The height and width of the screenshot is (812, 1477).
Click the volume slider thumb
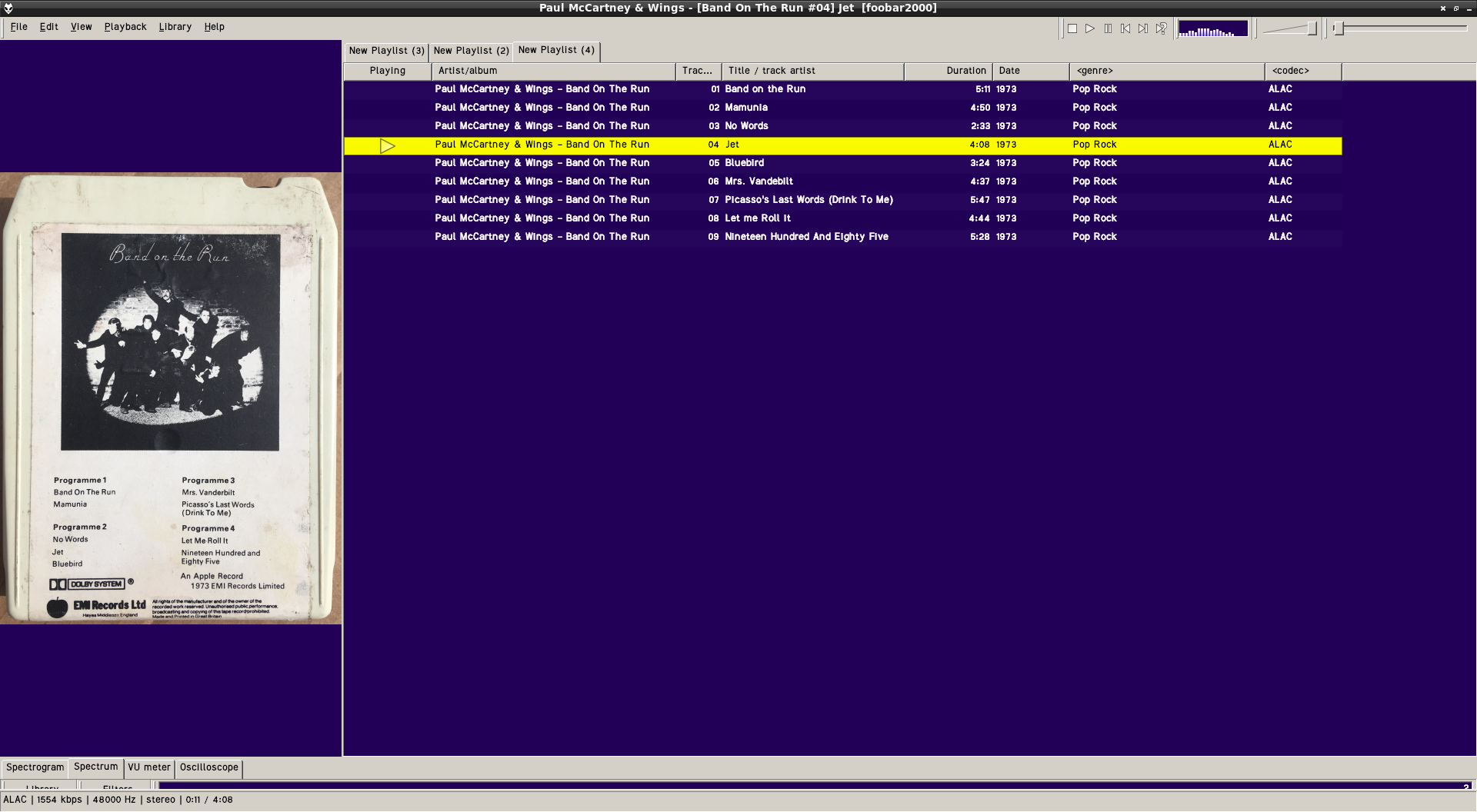[x=1312, y=28]
